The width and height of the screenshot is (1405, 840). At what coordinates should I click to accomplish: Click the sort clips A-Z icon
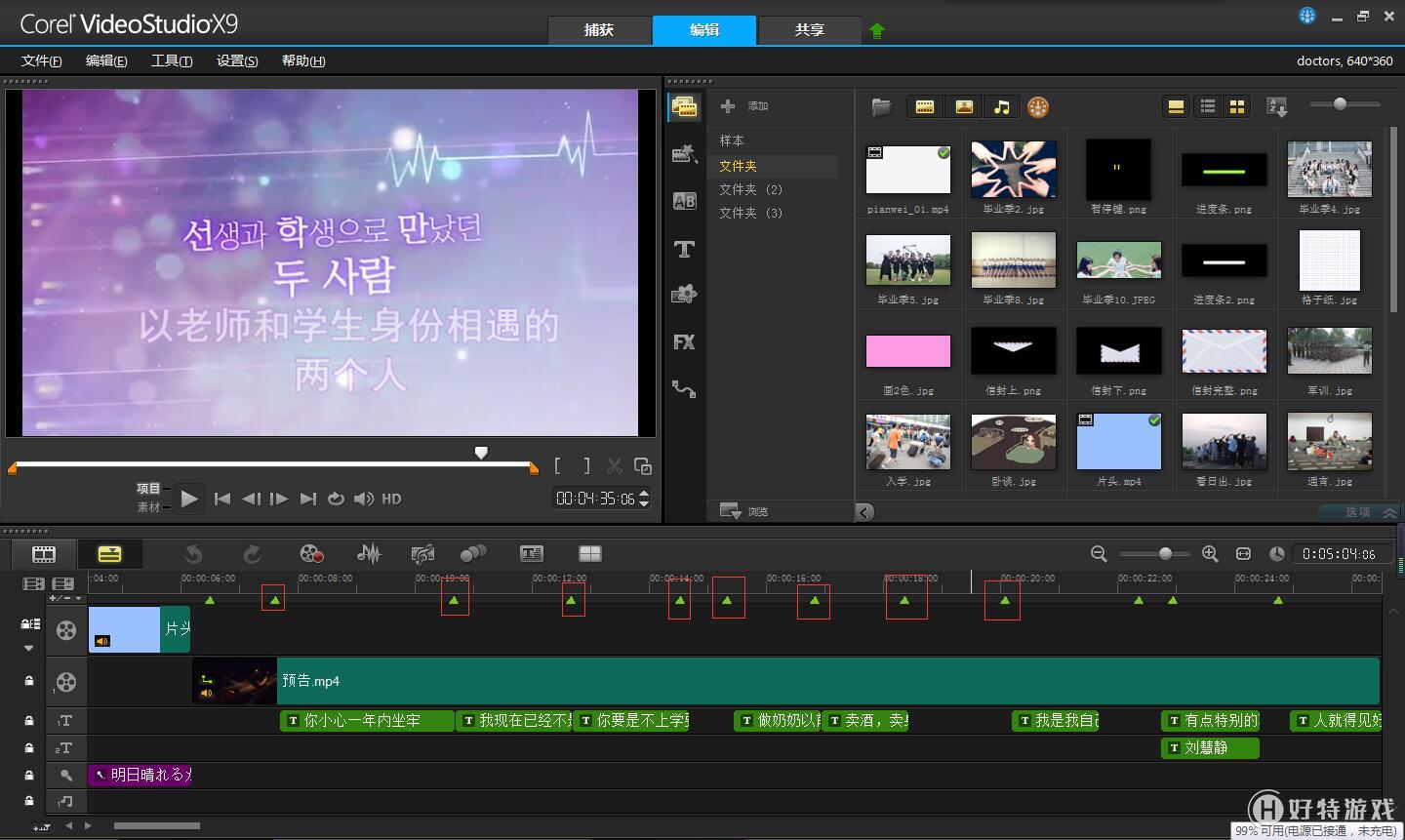click(x=1276, y=106)
